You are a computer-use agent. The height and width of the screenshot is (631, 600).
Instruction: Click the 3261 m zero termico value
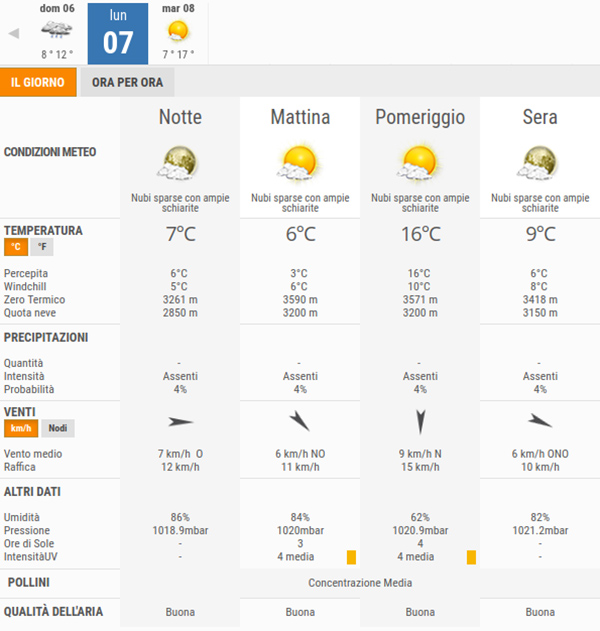(180, 300)
